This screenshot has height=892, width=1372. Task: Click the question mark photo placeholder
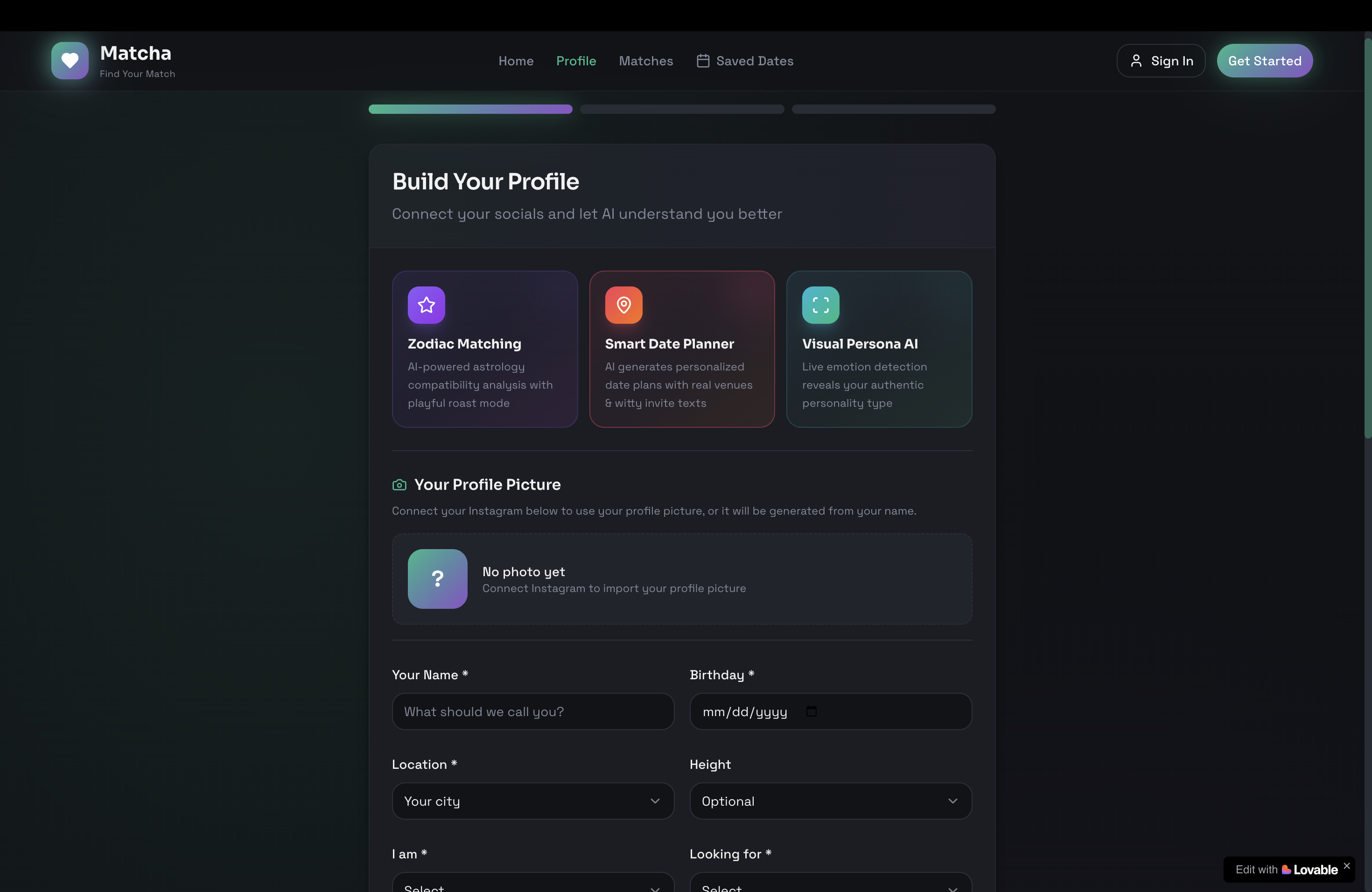[x=438, y=578]
